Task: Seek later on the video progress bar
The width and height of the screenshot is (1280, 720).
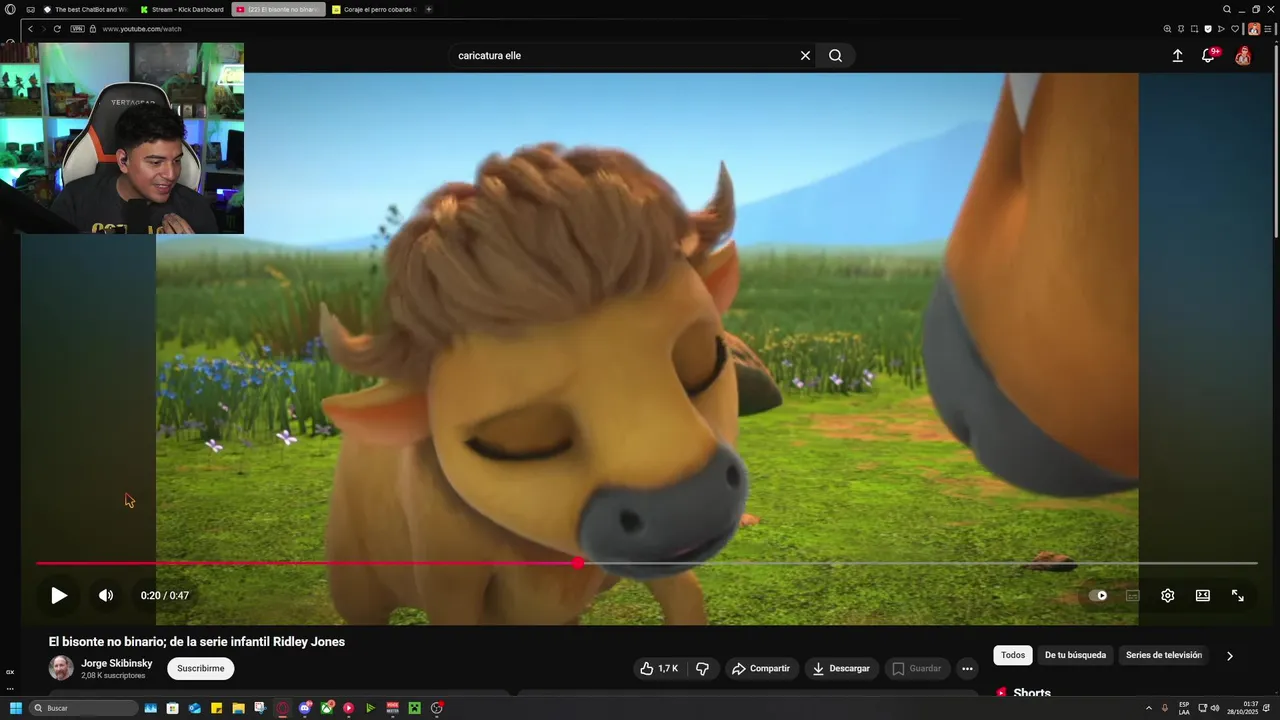Action: (917, 563)
